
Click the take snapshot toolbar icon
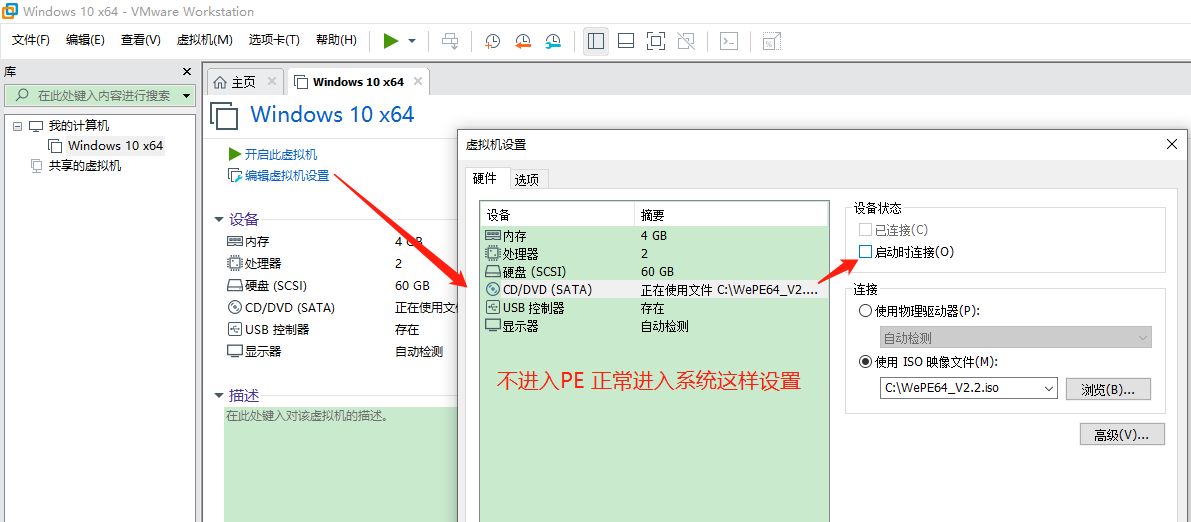[492, 41]
